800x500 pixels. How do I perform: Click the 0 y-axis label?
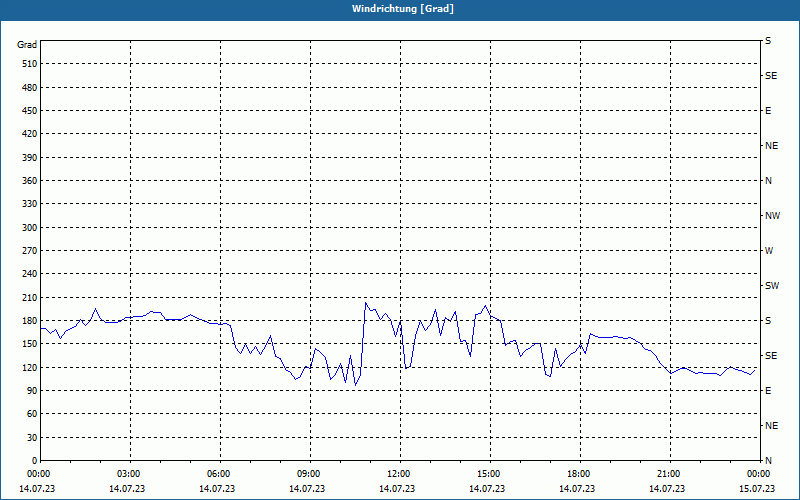coord(34,461)
